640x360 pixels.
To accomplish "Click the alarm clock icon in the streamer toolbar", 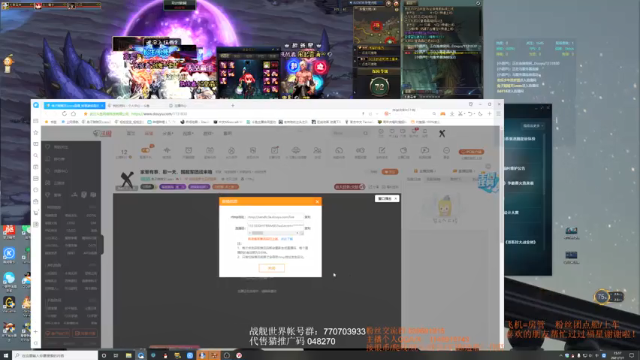I will tap(189, 151).
